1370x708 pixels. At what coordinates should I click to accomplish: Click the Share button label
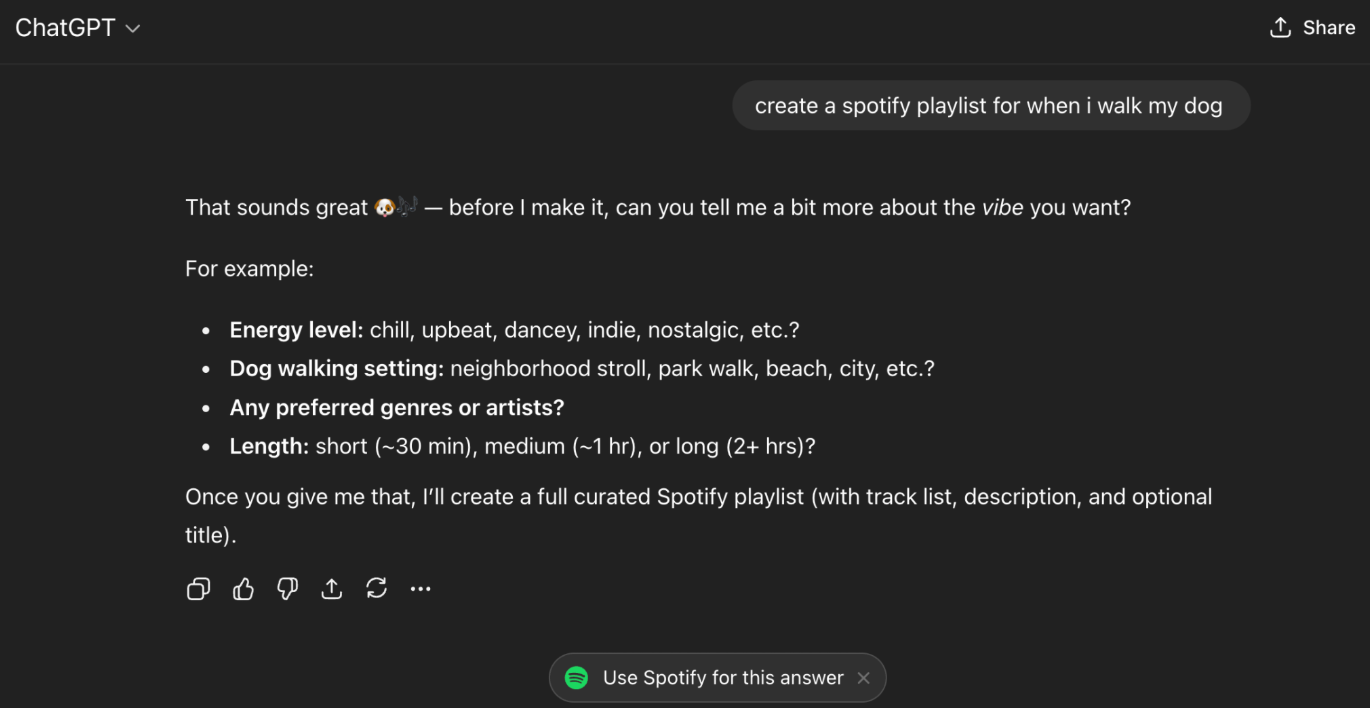[x=1329, y=28]
